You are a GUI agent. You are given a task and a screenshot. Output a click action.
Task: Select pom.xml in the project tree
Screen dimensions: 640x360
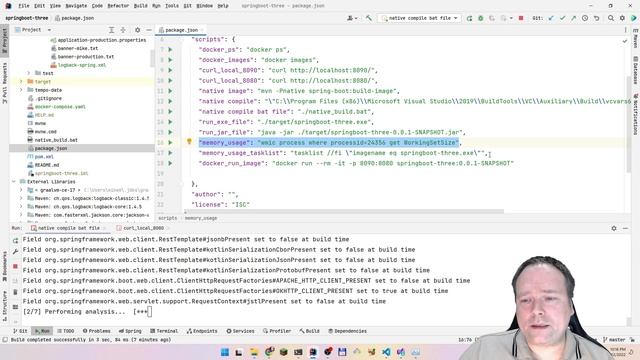44,157
